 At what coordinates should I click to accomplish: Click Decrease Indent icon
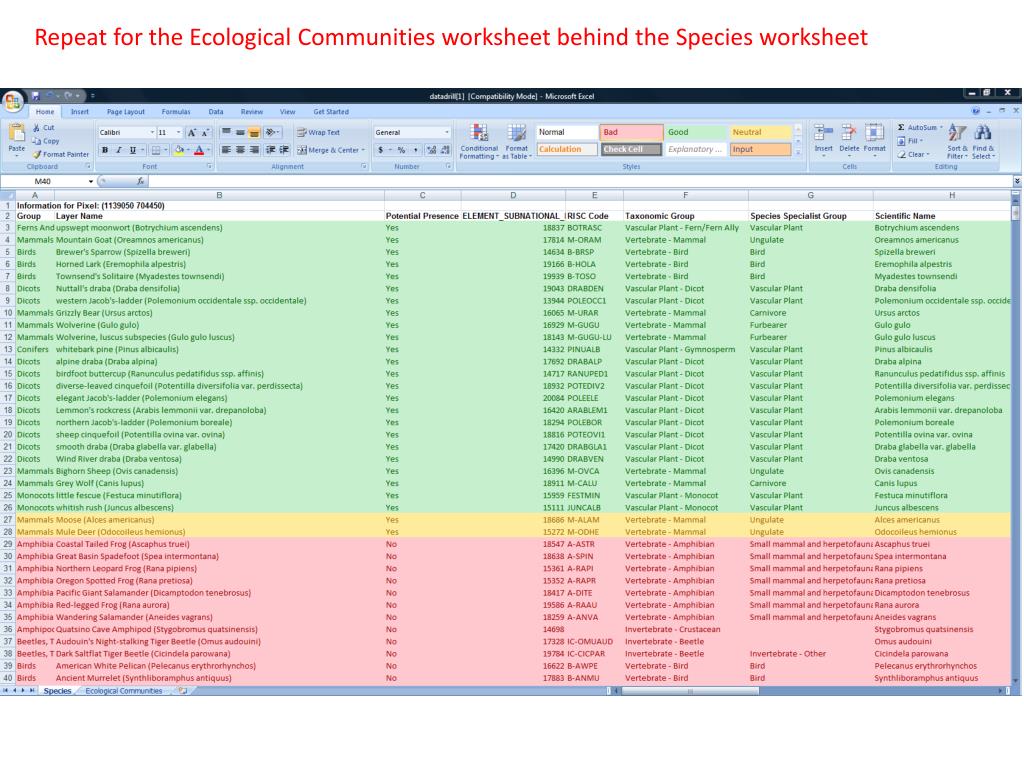click(x=270, y=150)
